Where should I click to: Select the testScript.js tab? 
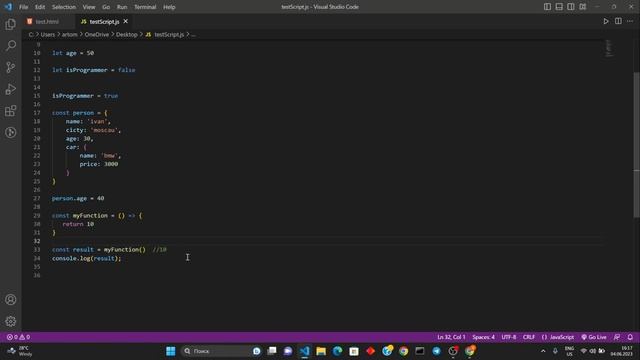point(104,22)
